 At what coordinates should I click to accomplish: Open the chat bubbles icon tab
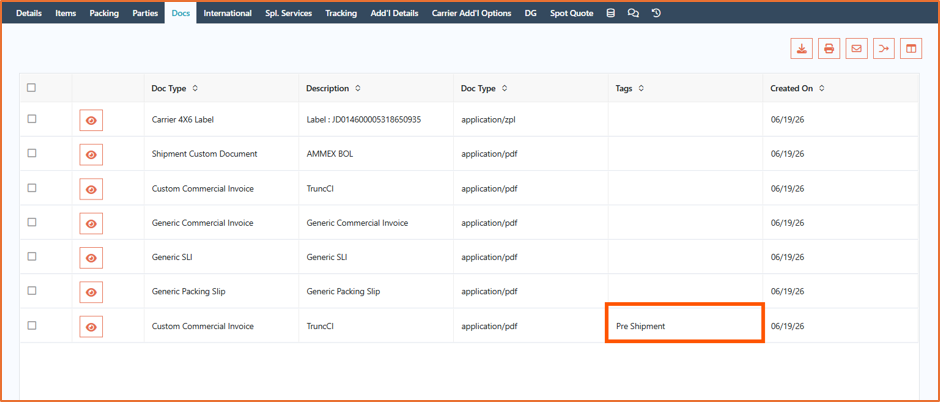pyautogui.click(x=633, y=13)
